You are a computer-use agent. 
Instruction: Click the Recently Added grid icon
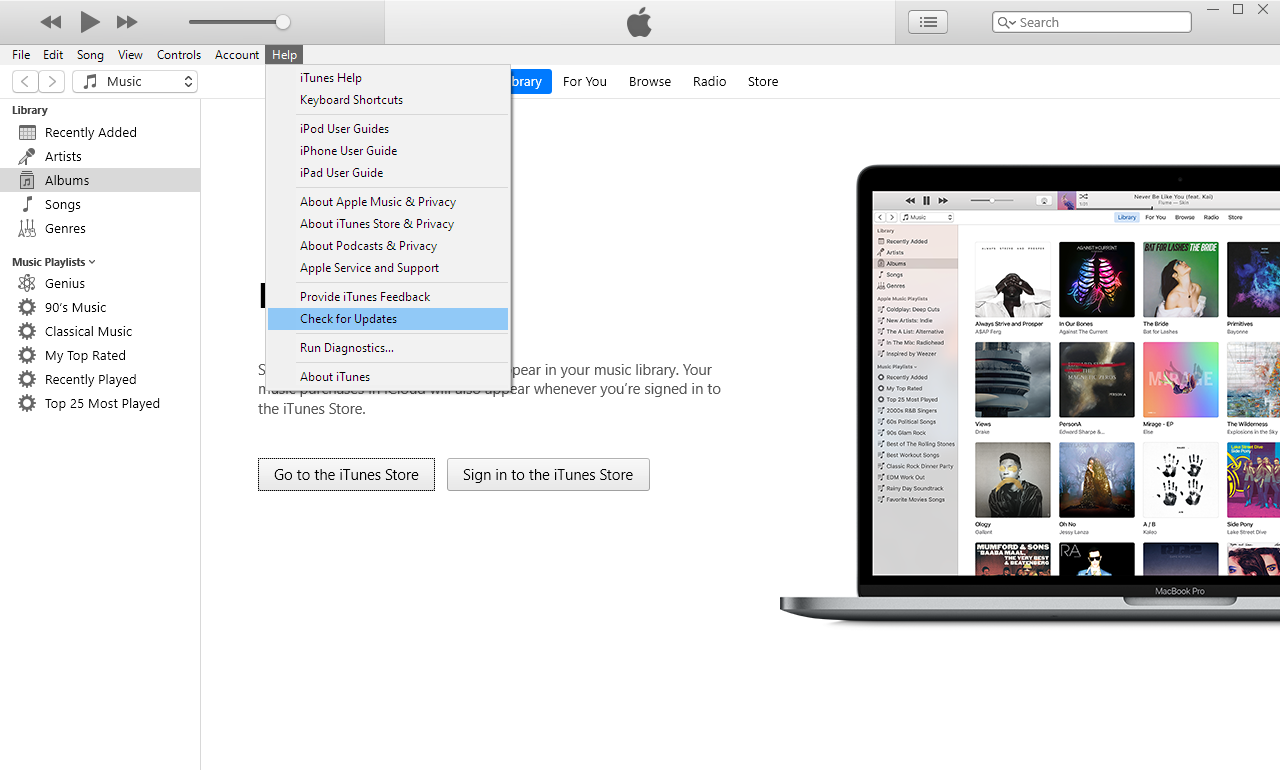(27, 132)
